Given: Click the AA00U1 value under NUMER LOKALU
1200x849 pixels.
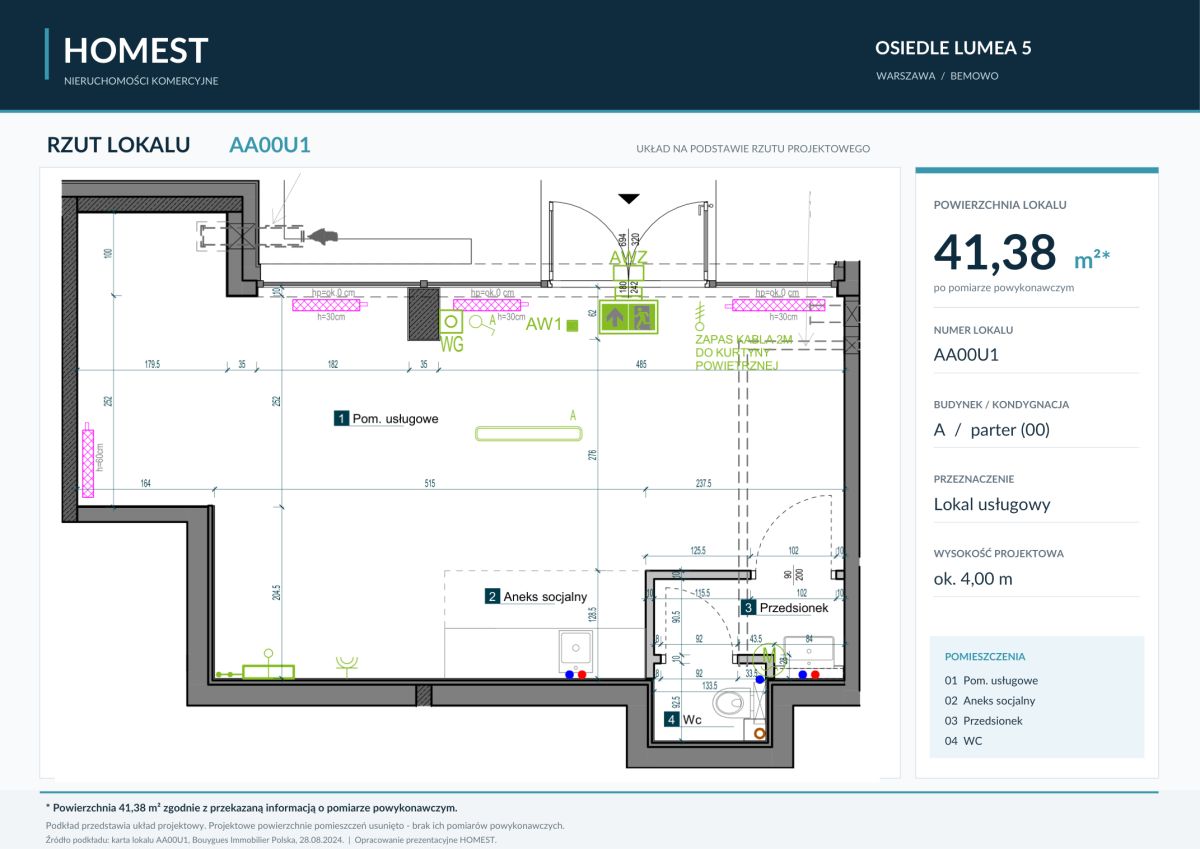Looking at the screenshot, I should (x=966, y=354).
